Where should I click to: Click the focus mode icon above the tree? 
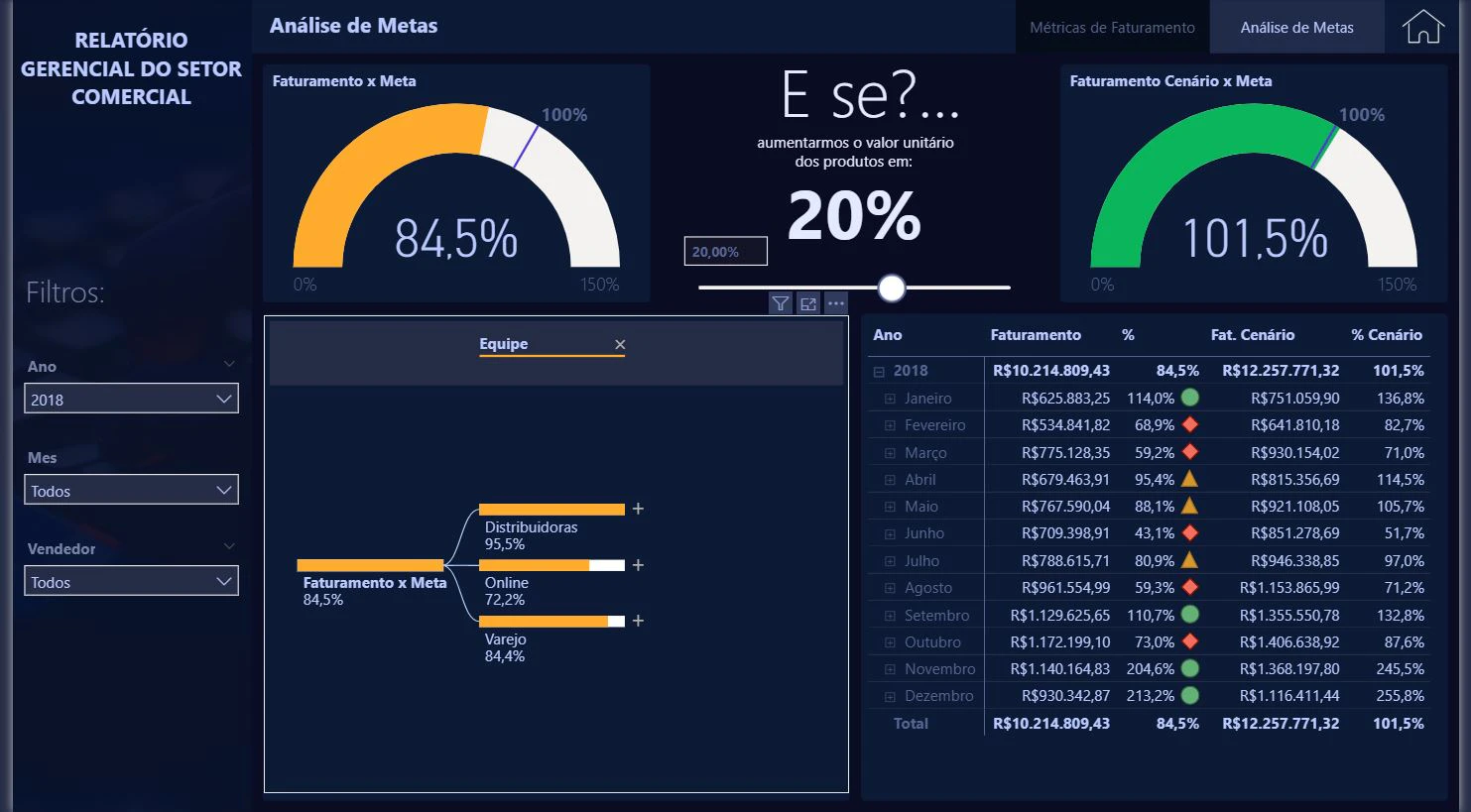coord(808,303)
